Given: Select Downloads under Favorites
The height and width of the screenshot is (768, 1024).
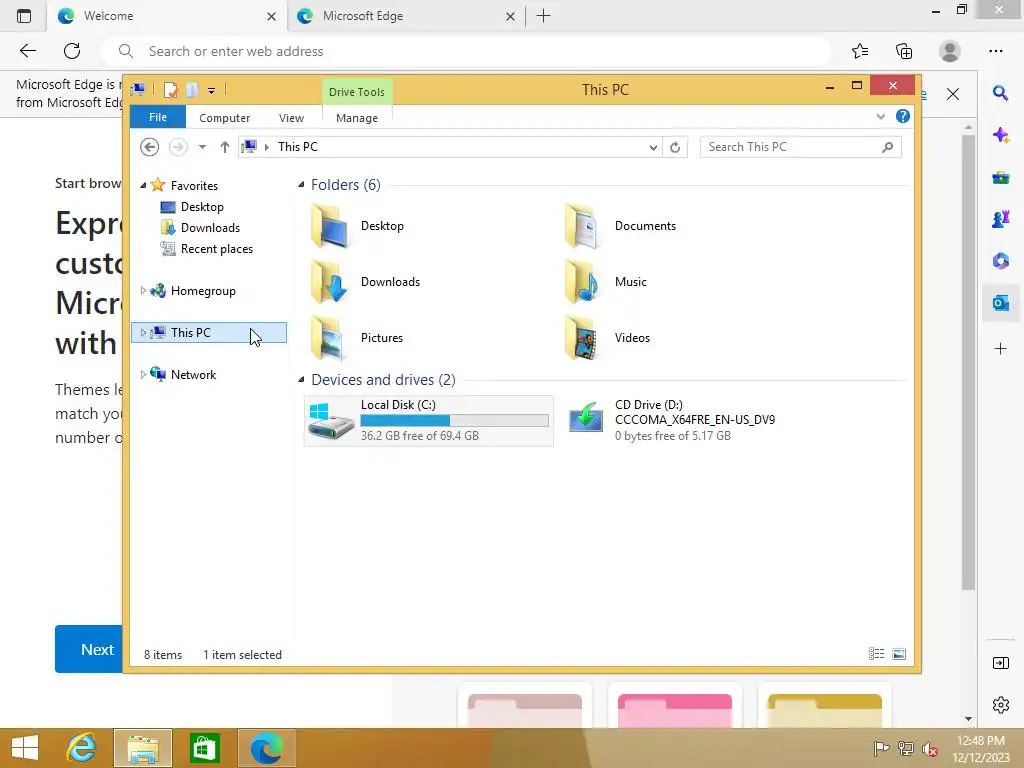Looking at the screenshot, I should point(210,228).
